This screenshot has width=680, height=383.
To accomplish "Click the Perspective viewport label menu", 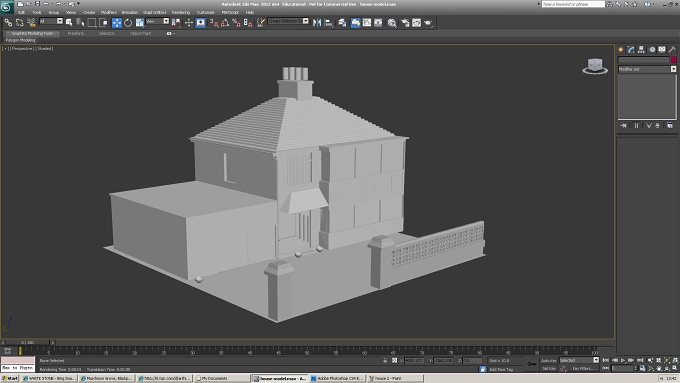I will coord(22,49).
